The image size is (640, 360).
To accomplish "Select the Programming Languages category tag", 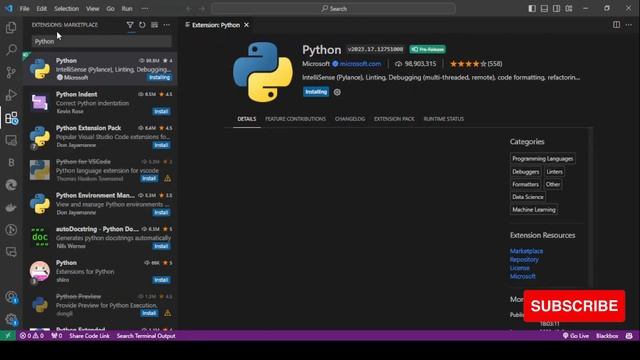I will 542,159.
